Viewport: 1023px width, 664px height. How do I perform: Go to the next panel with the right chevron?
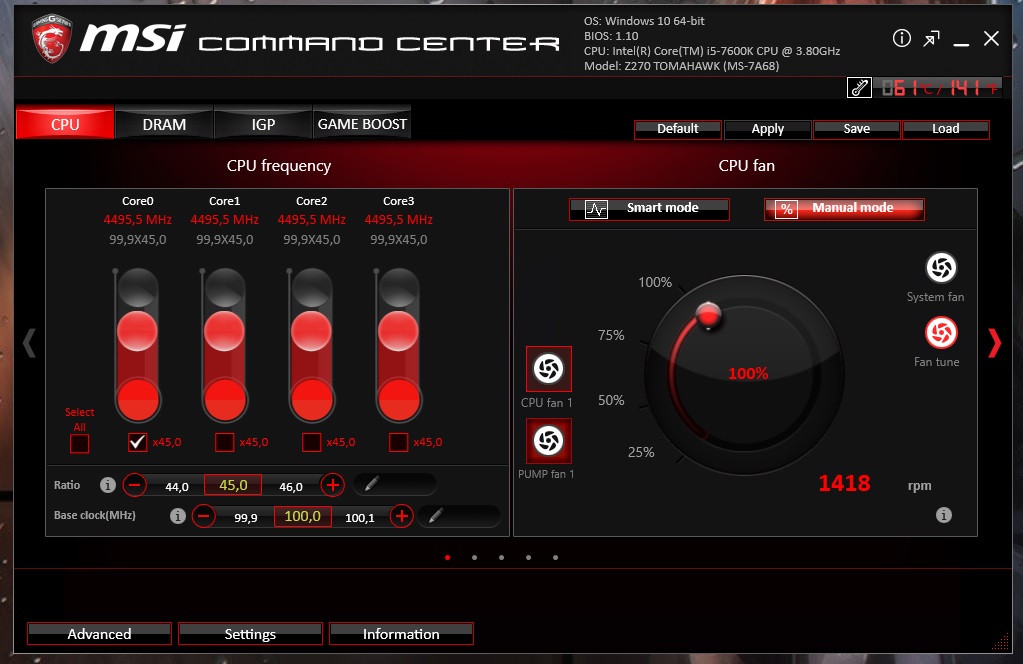coord(994,343)
